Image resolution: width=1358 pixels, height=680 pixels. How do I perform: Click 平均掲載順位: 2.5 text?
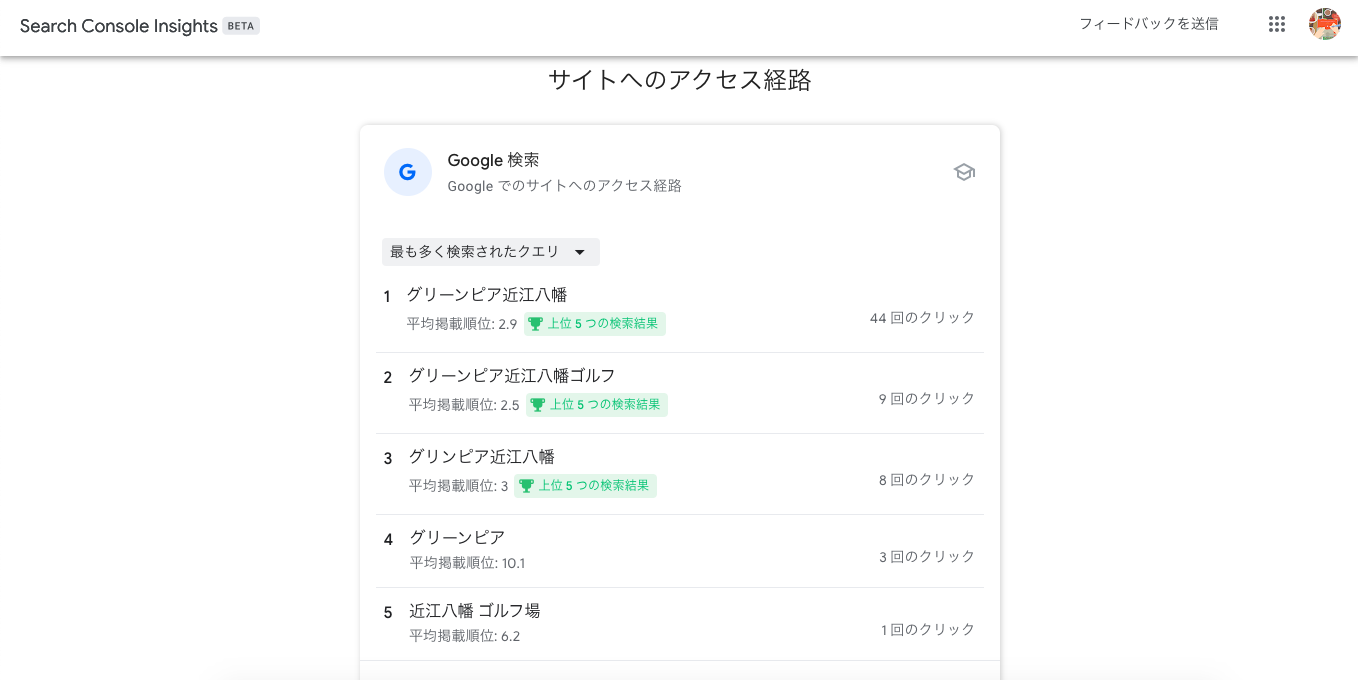464,405
